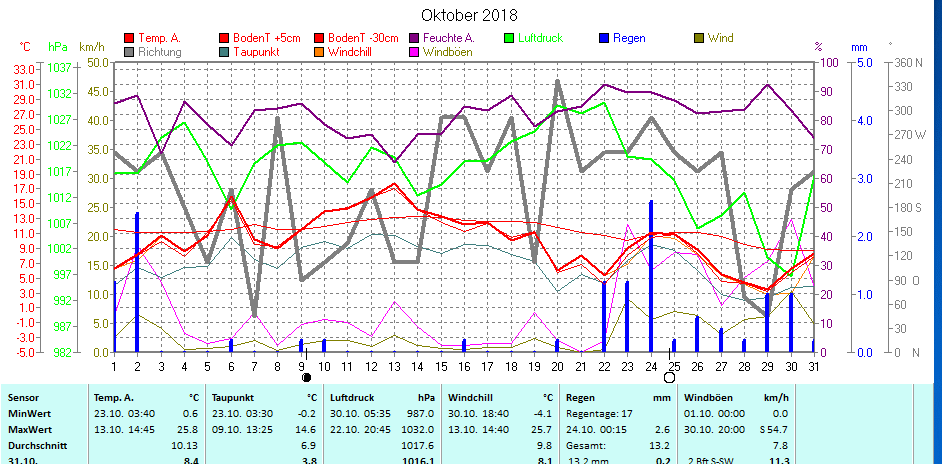Click the red Temp. A. legend swatch
This screenshot has height=464, width=942.
[x=129, y=38]
